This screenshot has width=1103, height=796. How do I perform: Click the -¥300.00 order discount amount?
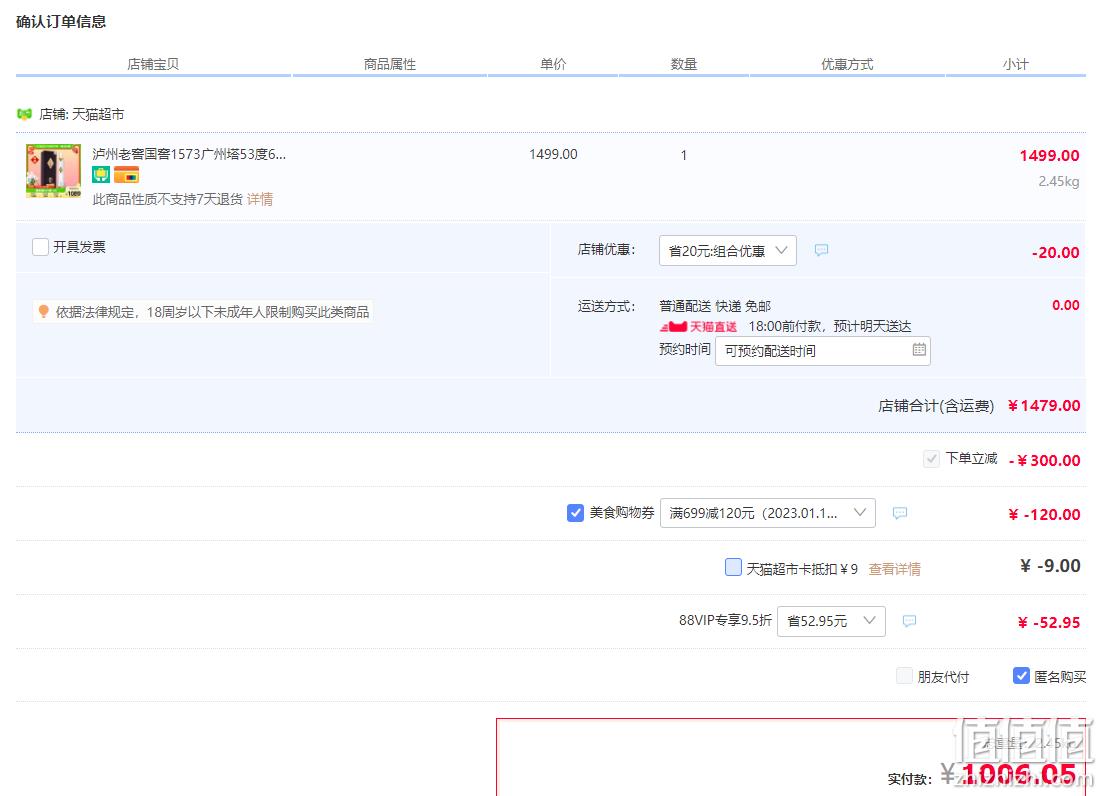(1044, 461)
